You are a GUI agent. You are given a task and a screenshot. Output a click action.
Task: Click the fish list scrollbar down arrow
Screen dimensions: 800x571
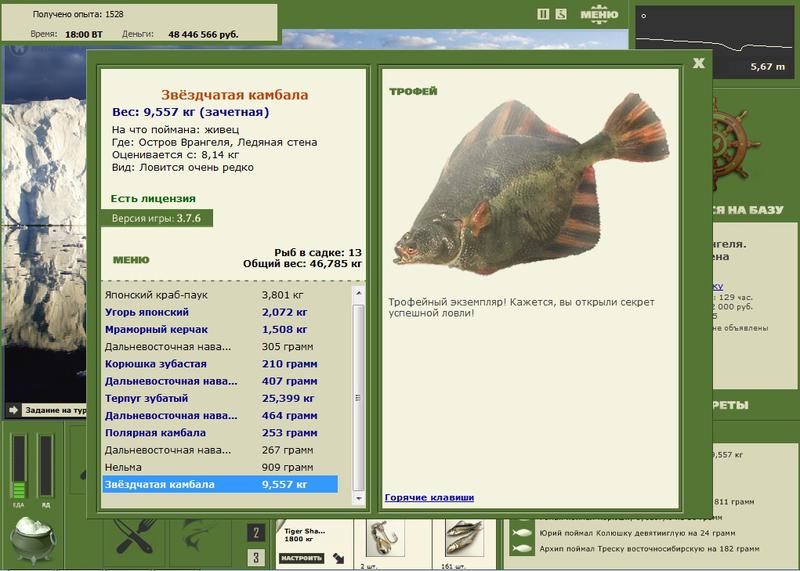coord(359,498)
